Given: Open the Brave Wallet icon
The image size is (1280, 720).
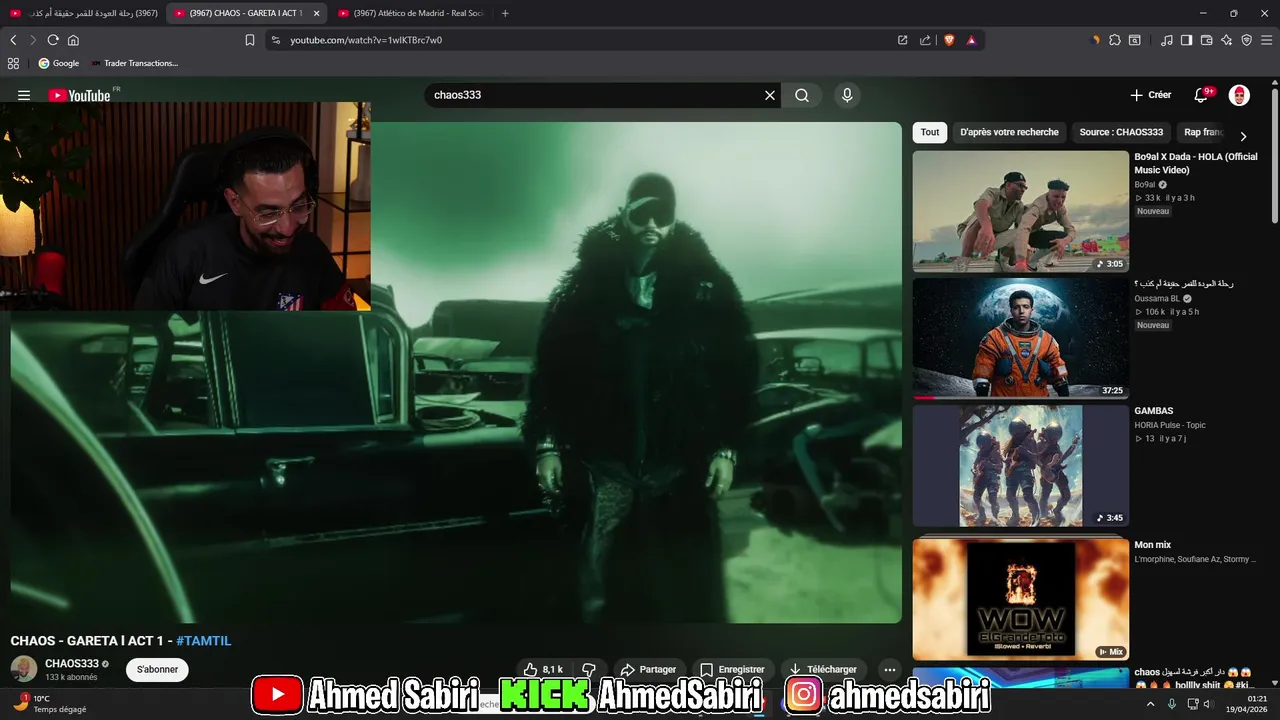Looking at the screenshot, I should click(x=1207, y=40).
